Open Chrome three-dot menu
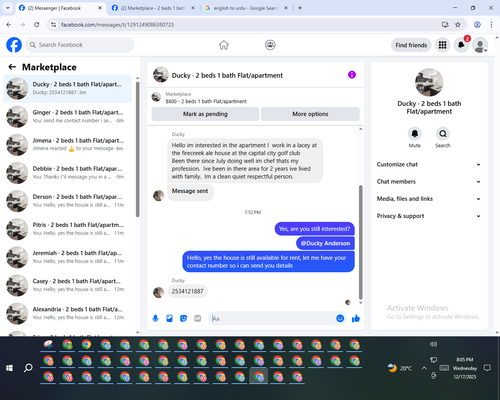 click(x=491, y=25)
